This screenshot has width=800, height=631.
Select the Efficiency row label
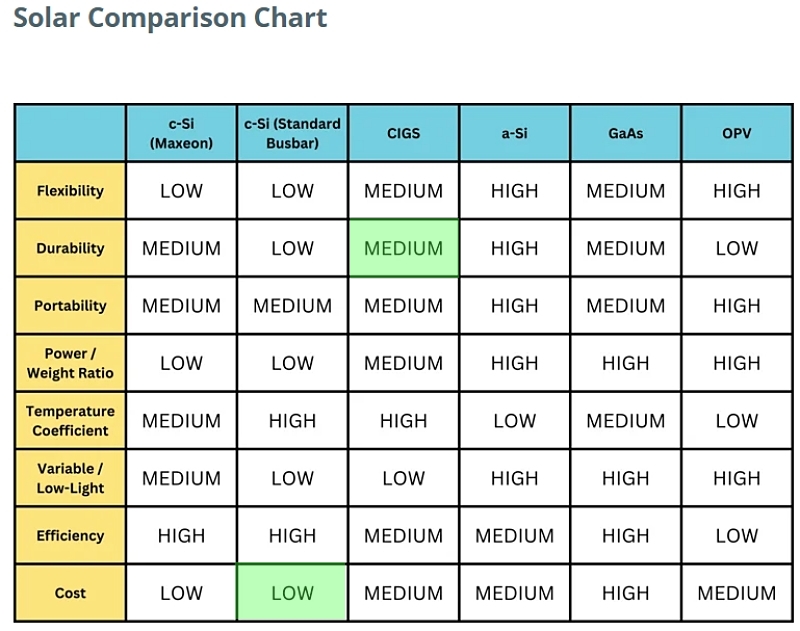click(x=70, y=536)
